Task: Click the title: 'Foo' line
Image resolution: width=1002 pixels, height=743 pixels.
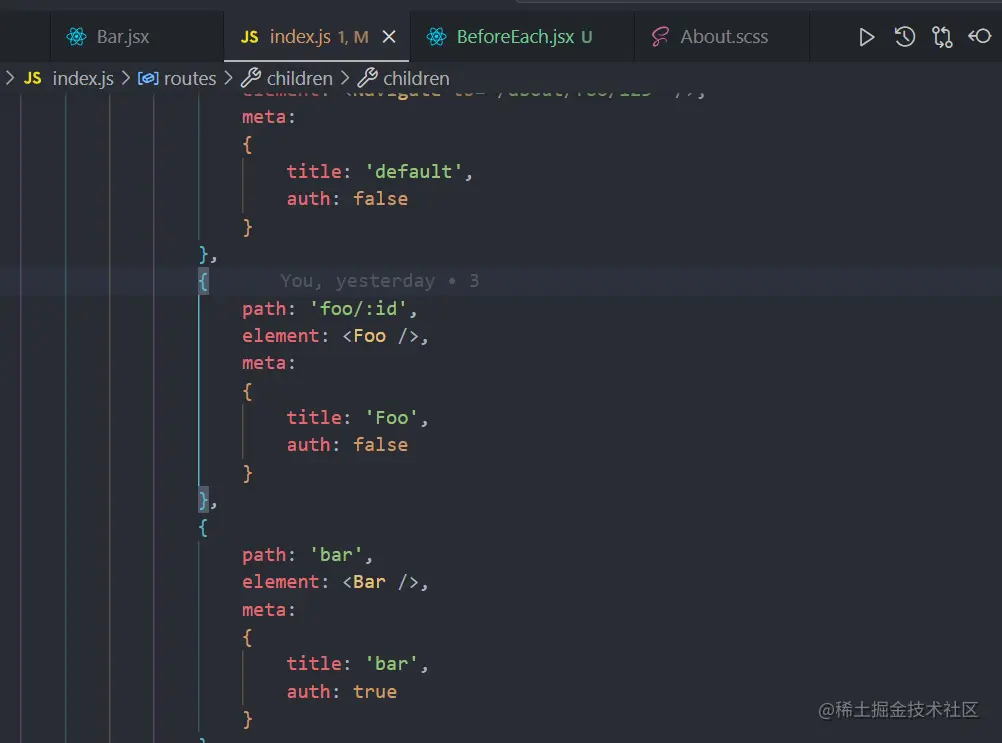Action: coord(357,418)
